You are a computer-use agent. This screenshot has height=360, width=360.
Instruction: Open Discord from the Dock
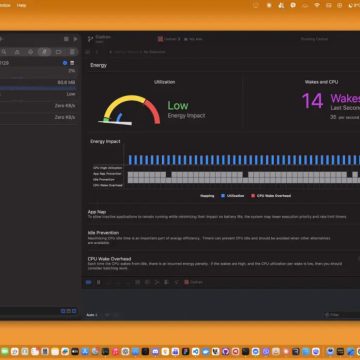[x=155, y=351]
